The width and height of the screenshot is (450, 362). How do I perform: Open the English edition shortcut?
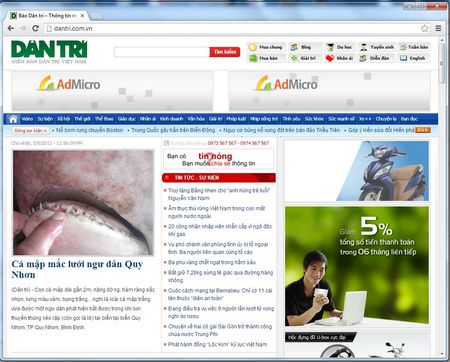point(414,58)
